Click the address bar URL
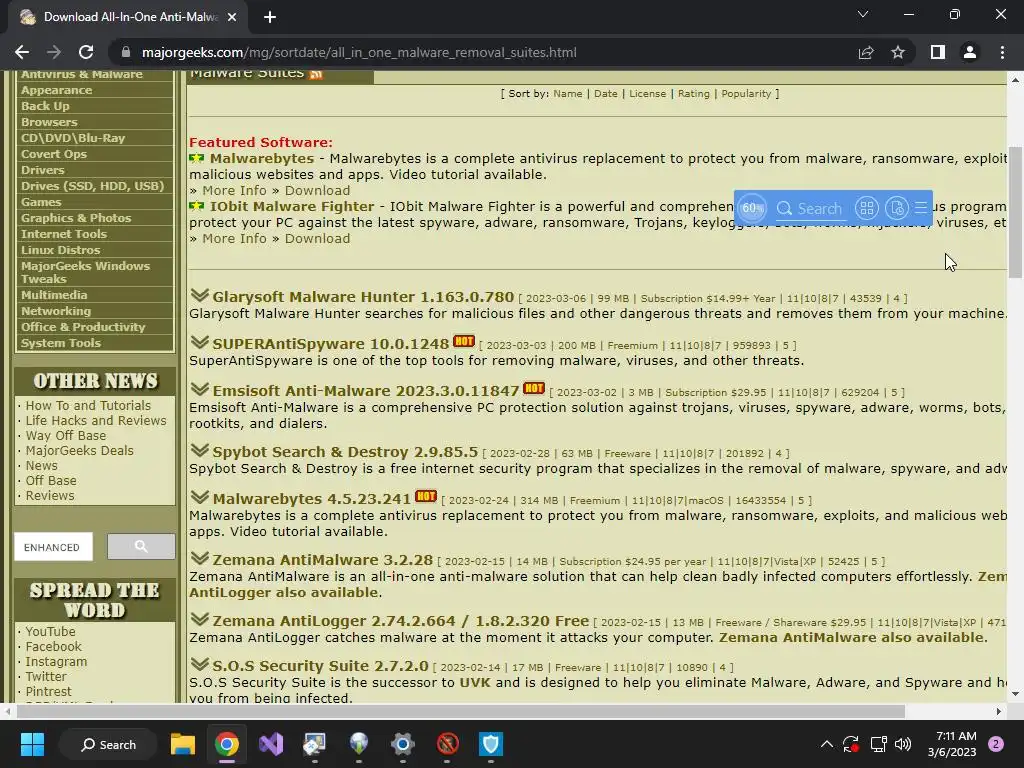Viewport: 1024px width, 768px height. 359,52
